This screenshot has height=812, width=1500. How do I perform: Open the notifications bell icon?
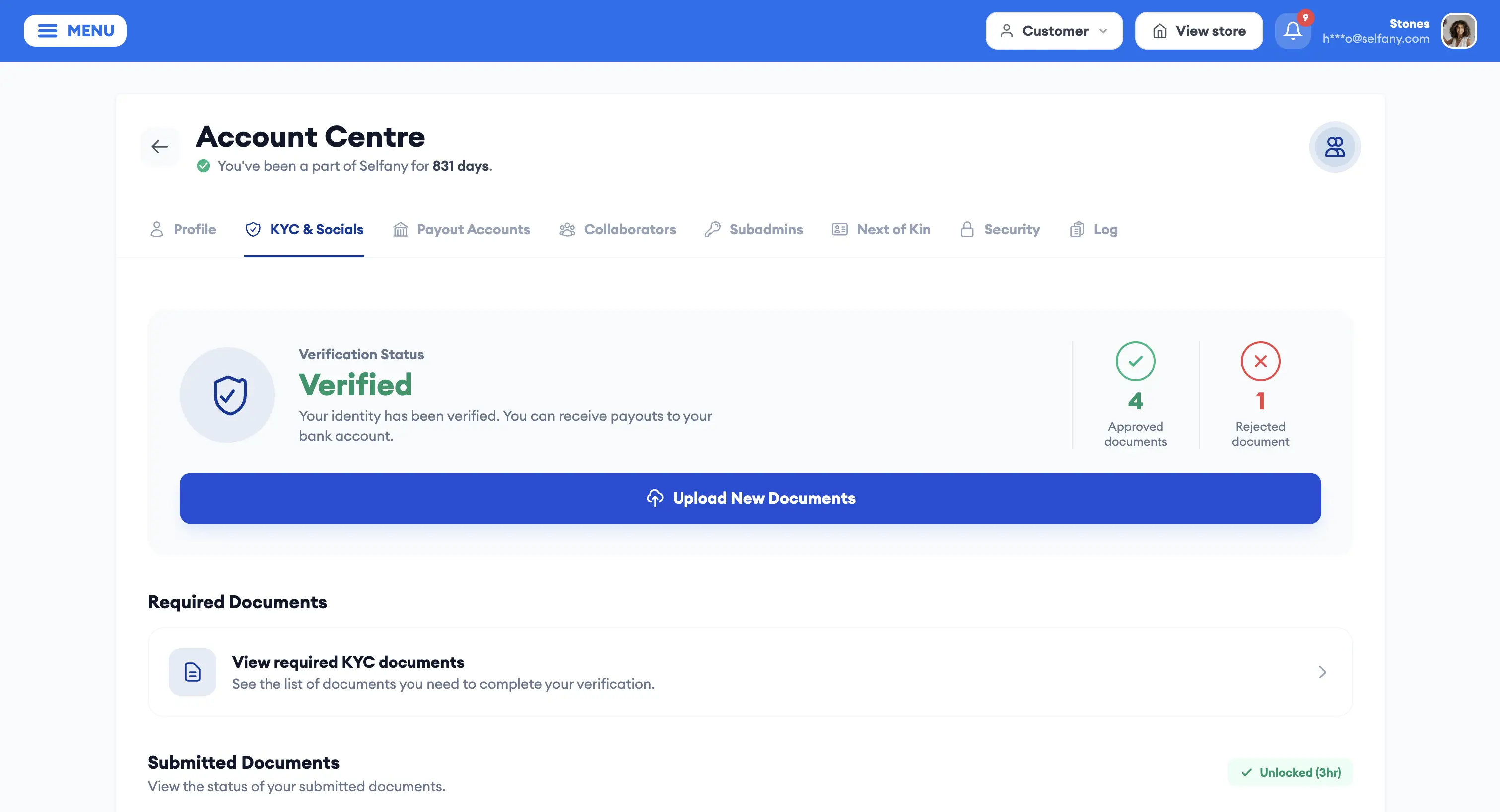(x=1293, y=31)
